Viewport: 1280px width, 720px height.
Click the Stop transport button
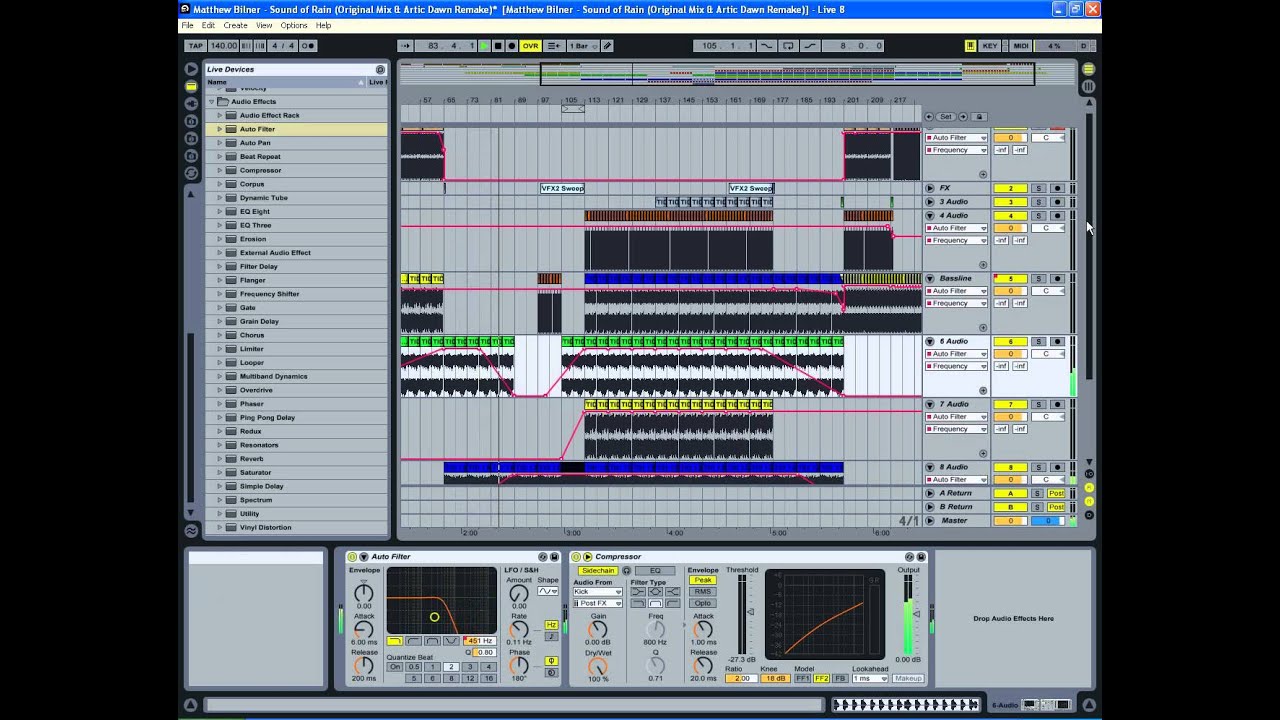pos(498,46)
